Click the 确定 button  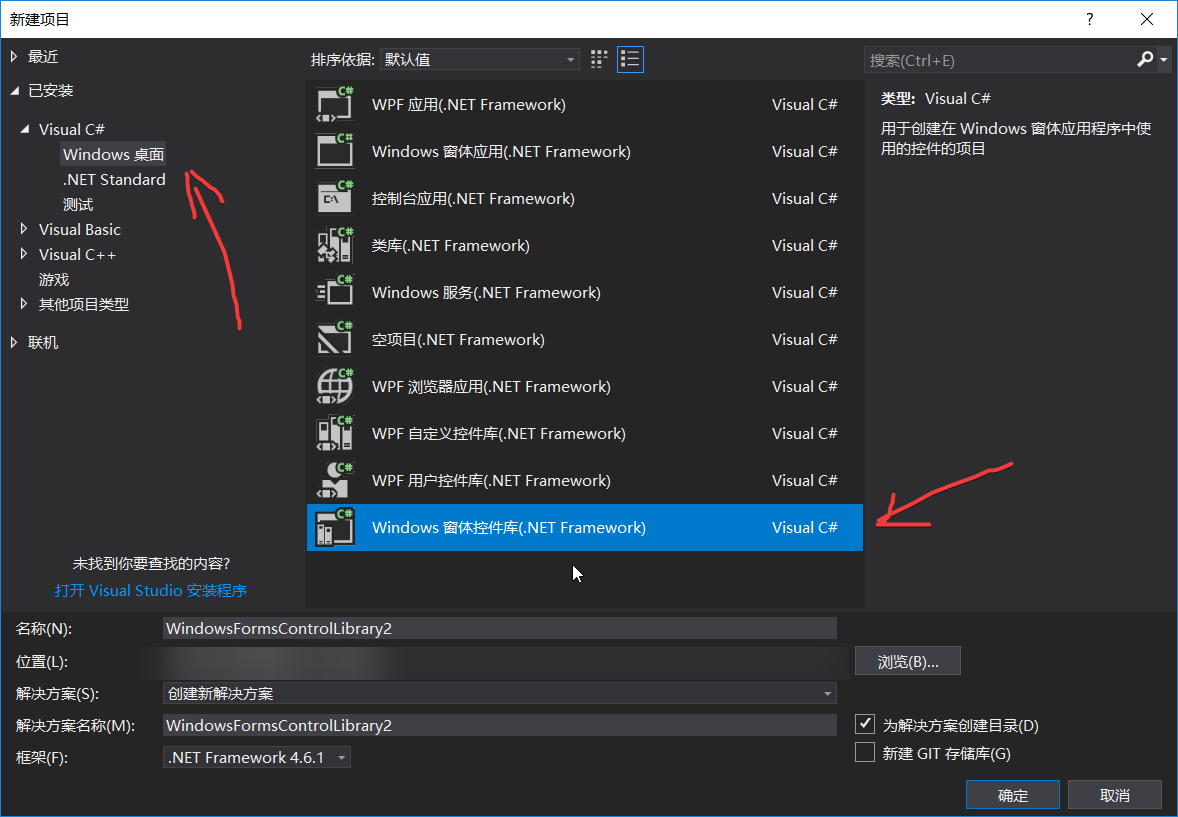[x=1013, y=794]
